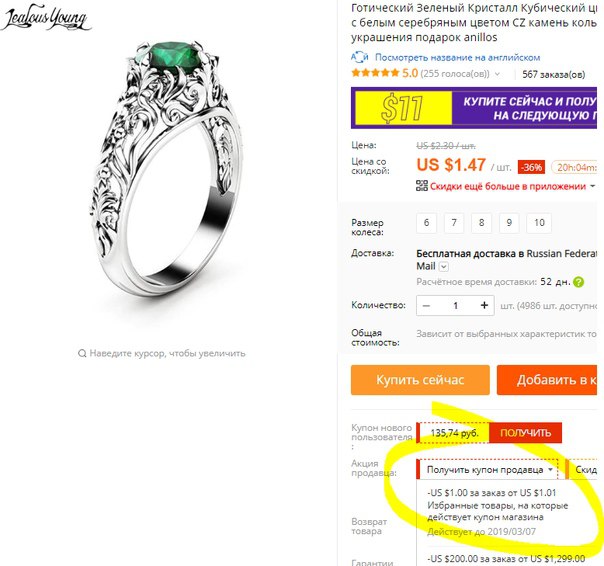Click the JealousYoung brand logo

click(45, 17)
